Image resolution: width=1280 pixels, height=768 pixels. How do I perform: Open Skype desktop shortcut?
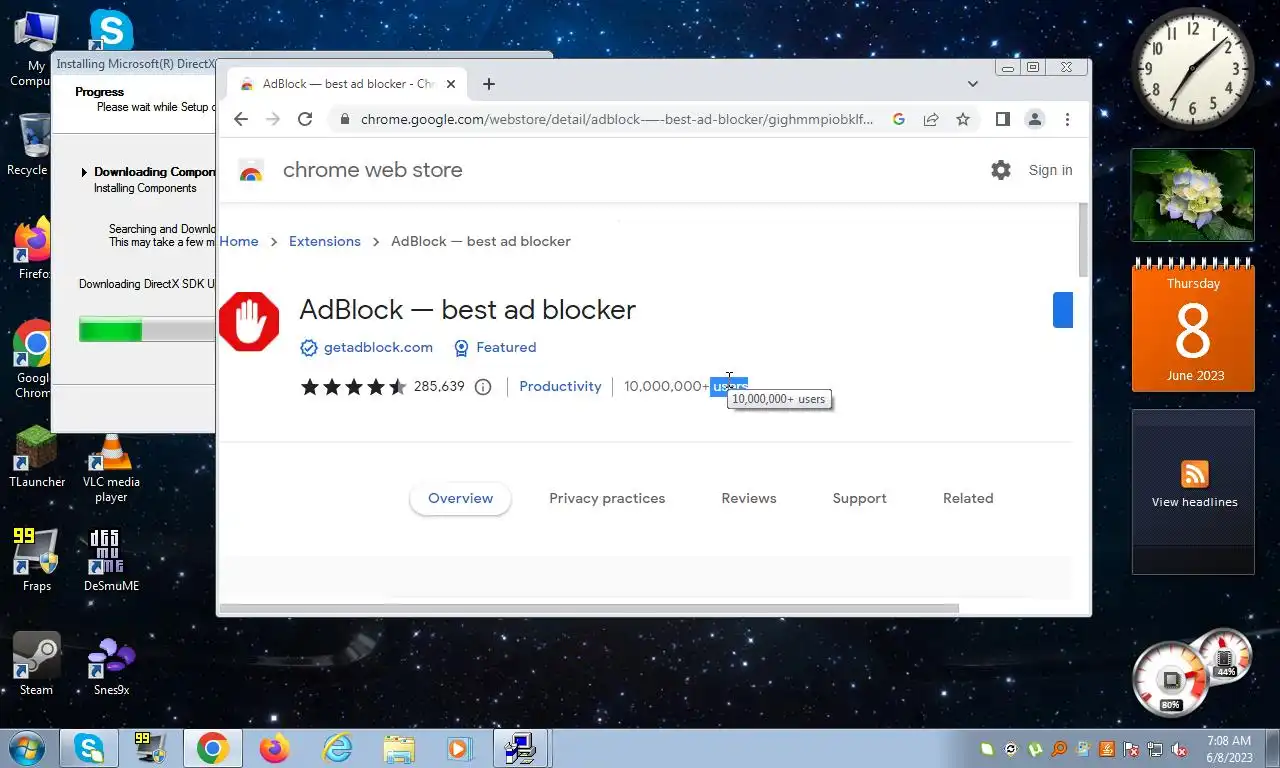click(110, 30)
